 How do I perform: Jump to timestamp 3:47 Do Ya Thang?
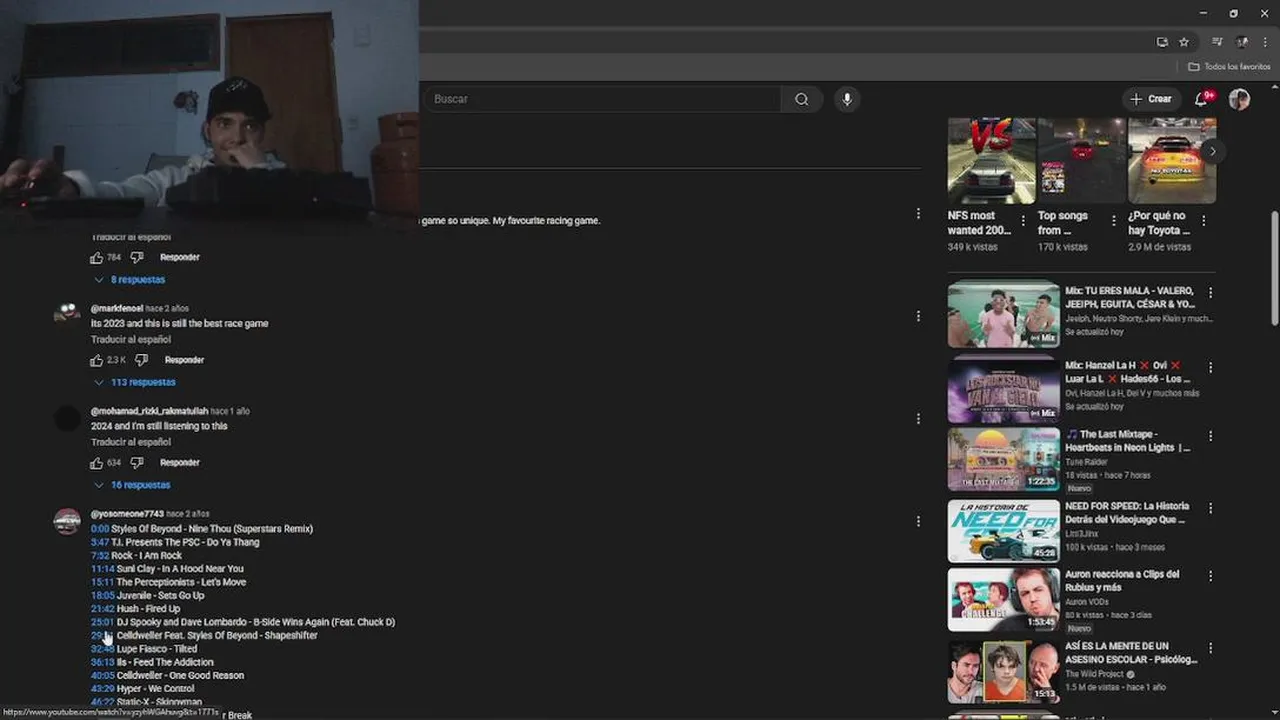click(x=100, y=542)
